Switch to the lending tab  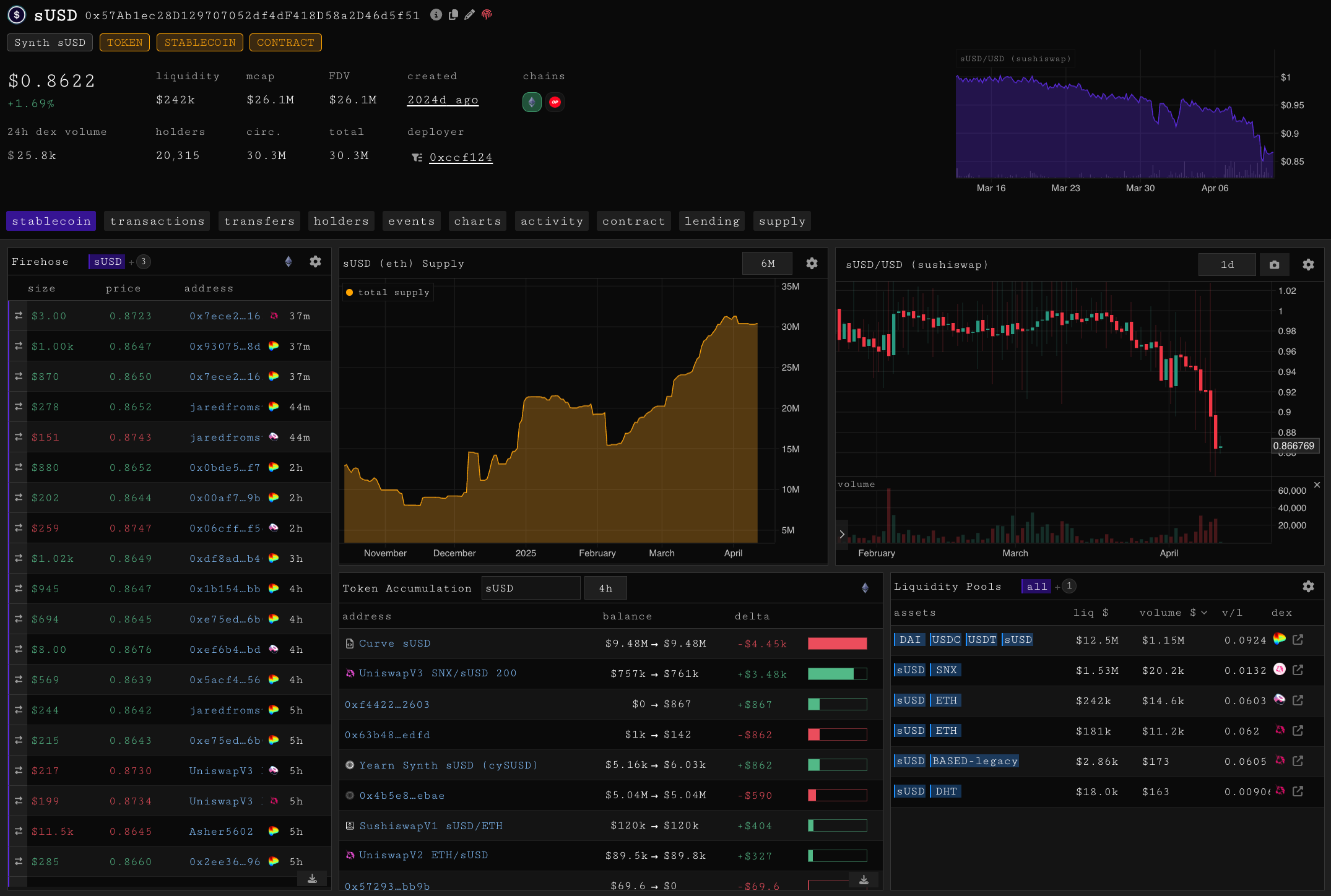712,222
